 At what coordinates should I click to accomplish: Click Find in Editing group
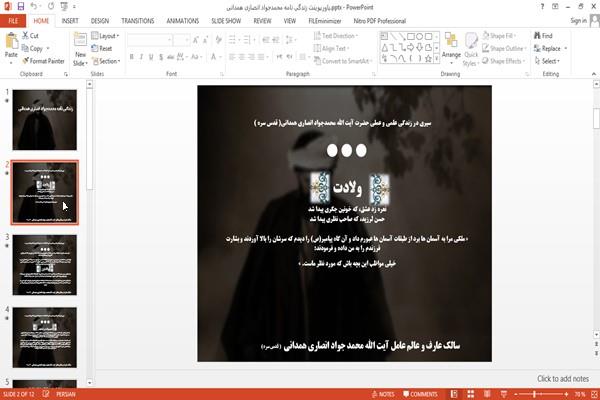click(x=543, y=36)
